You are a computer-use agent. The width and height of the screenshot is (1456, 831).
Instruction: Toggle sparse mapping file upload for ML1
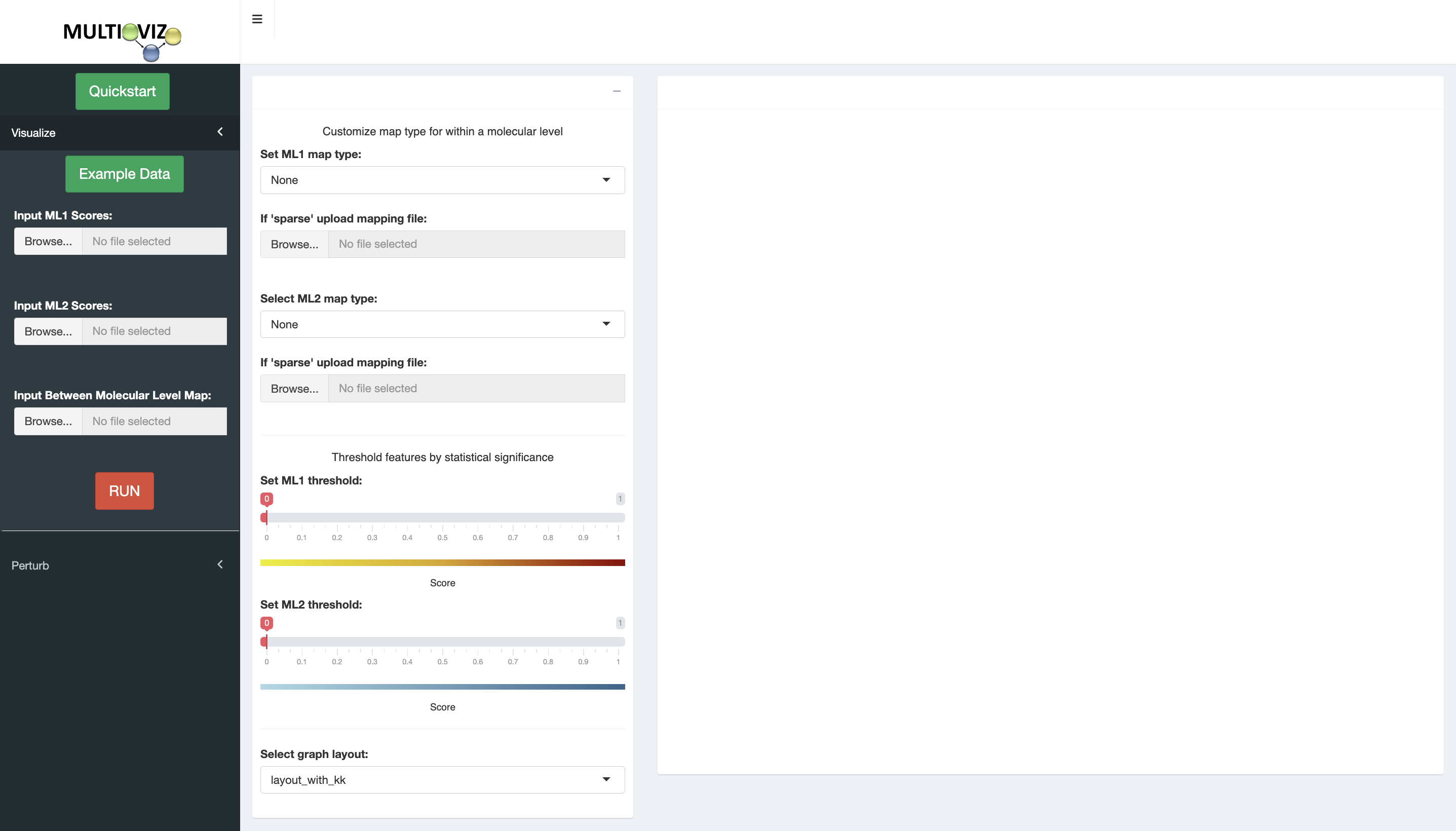[x=294, y=243]
